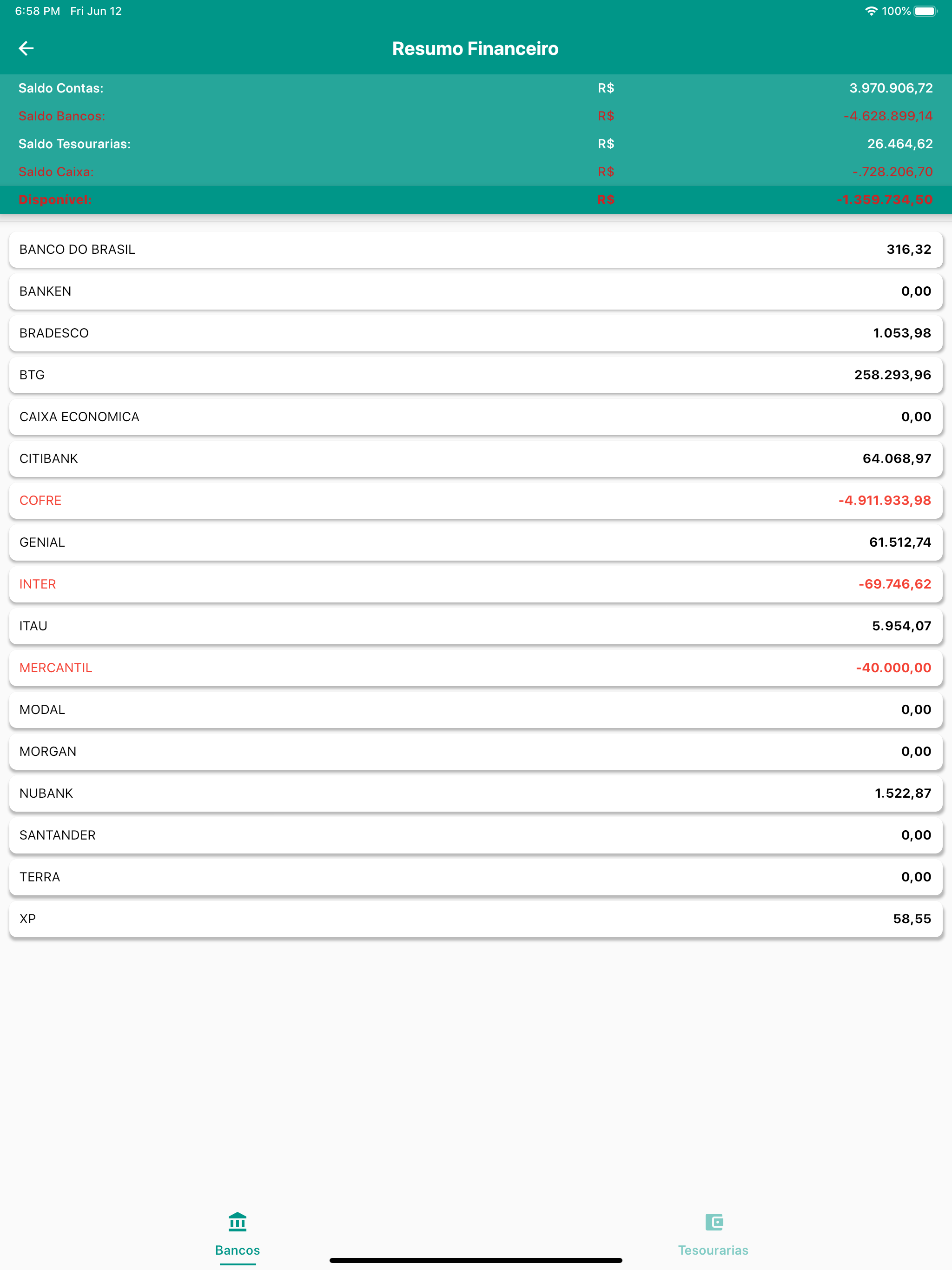Check the battery indicator icon

click(925, 11)
